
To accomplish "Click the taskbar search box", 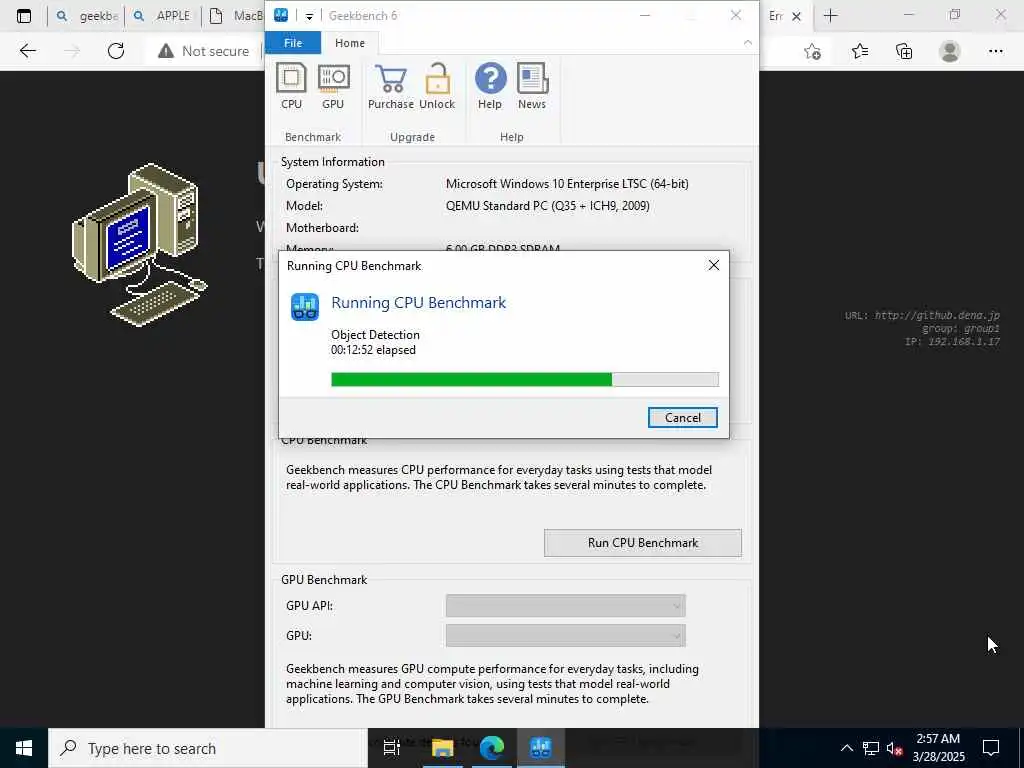I will (208, 748).
